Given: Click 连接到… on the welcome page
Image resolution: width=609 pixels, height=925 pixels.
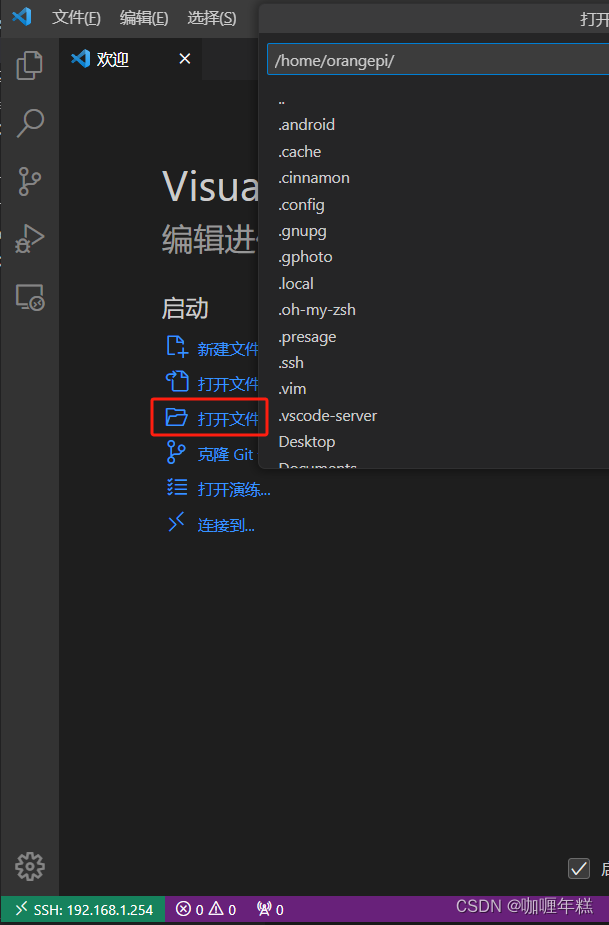Looking at the screenshot, I should tap(224, 524).
